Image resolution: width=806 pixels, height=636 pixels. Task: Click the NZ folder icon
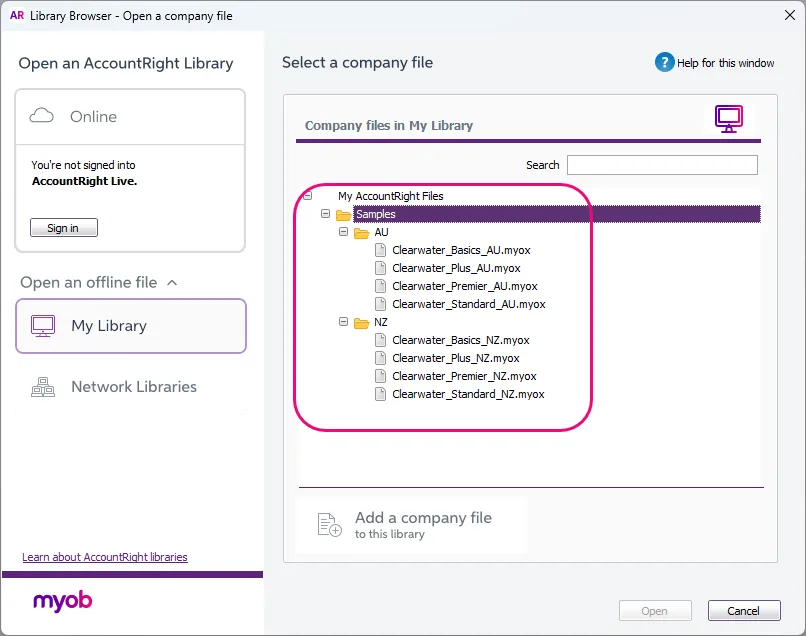point(362,323)
